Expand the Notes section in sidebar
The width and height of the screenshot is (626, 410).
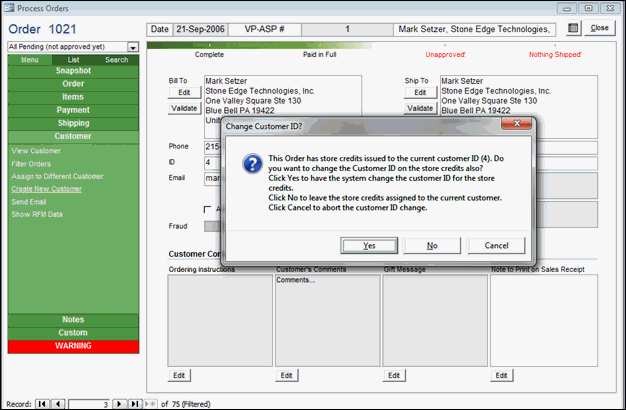[73, 320]
